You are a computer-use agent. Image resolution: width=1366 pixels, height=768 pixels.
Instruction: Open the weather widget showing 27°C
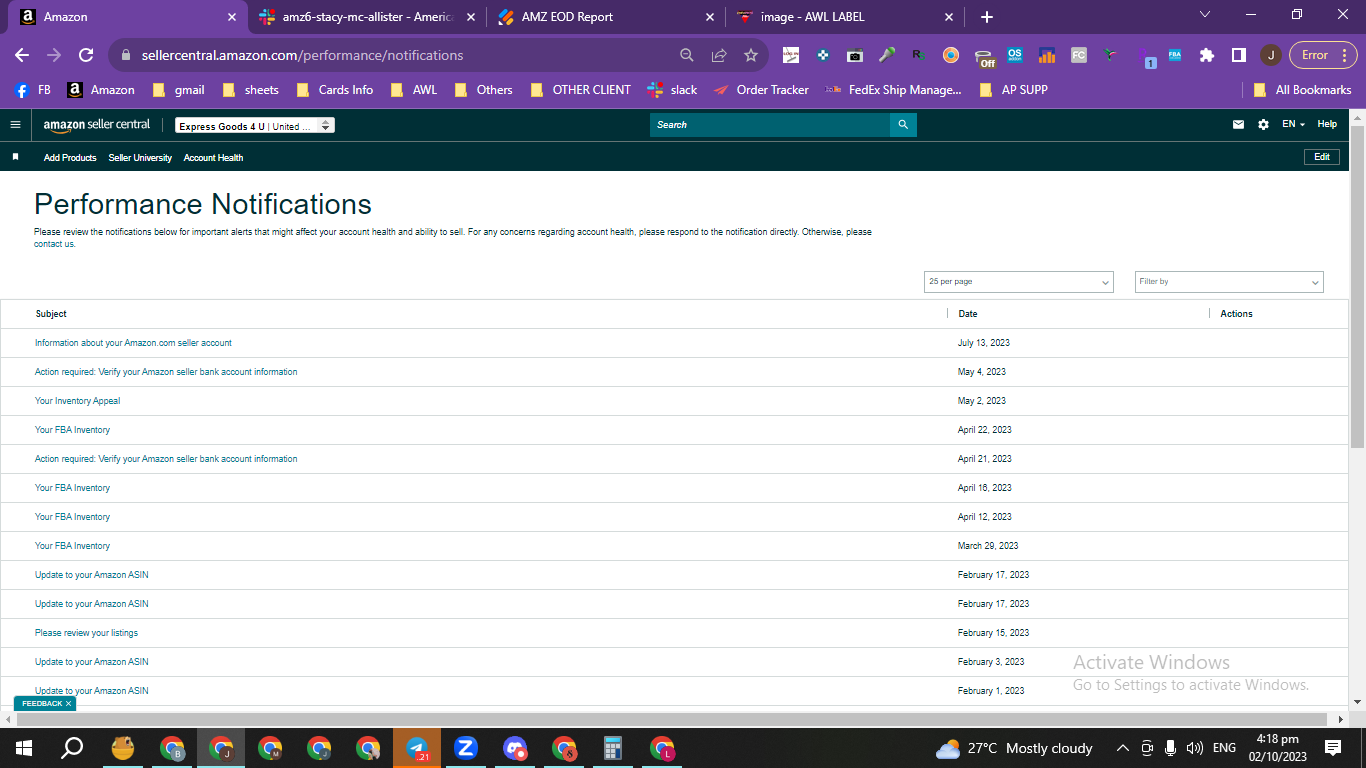click(x=1014, y=748)
